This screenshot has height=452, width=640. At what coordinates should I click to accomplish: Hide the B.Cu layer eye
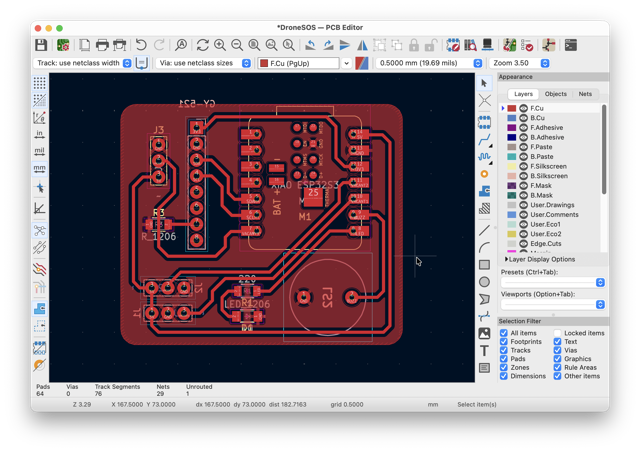(523, 118)
